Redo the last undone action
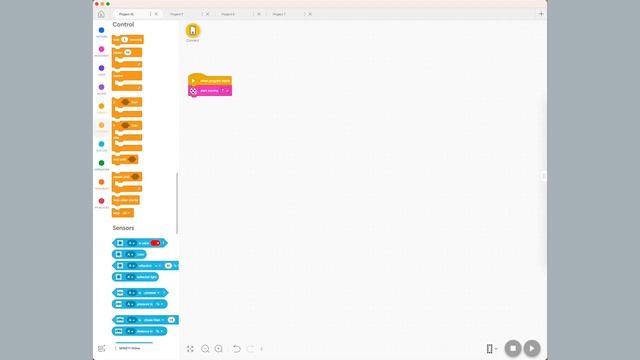The image size is (640, 360). pyautogui.click(x=251, y=349)
